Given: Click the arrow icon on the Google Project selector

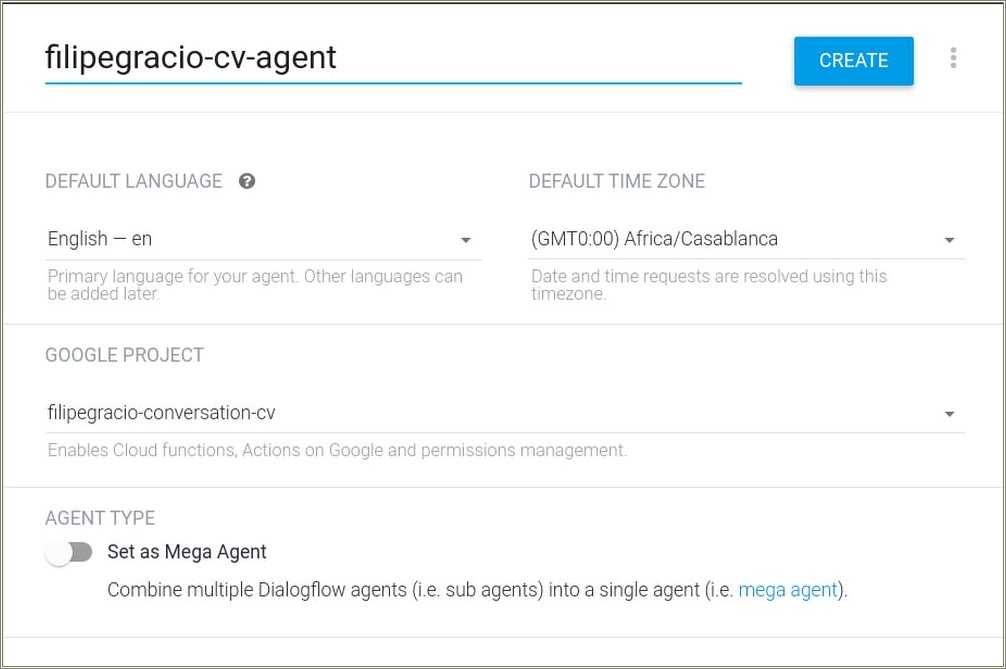Looking at the screenshot, I should pyautogui.click(x=949, y=414).
